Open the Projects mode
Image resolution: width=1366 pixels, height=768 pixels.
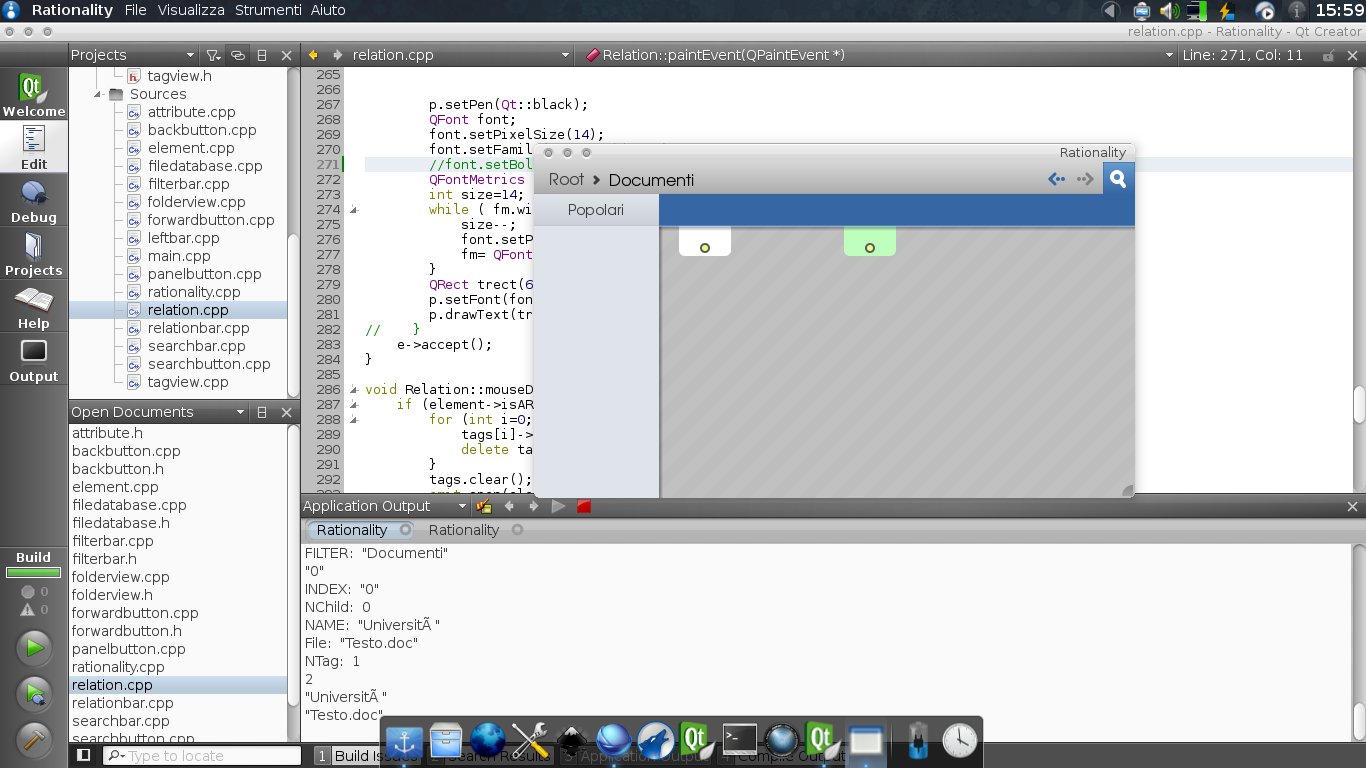(x=34, y=253)
